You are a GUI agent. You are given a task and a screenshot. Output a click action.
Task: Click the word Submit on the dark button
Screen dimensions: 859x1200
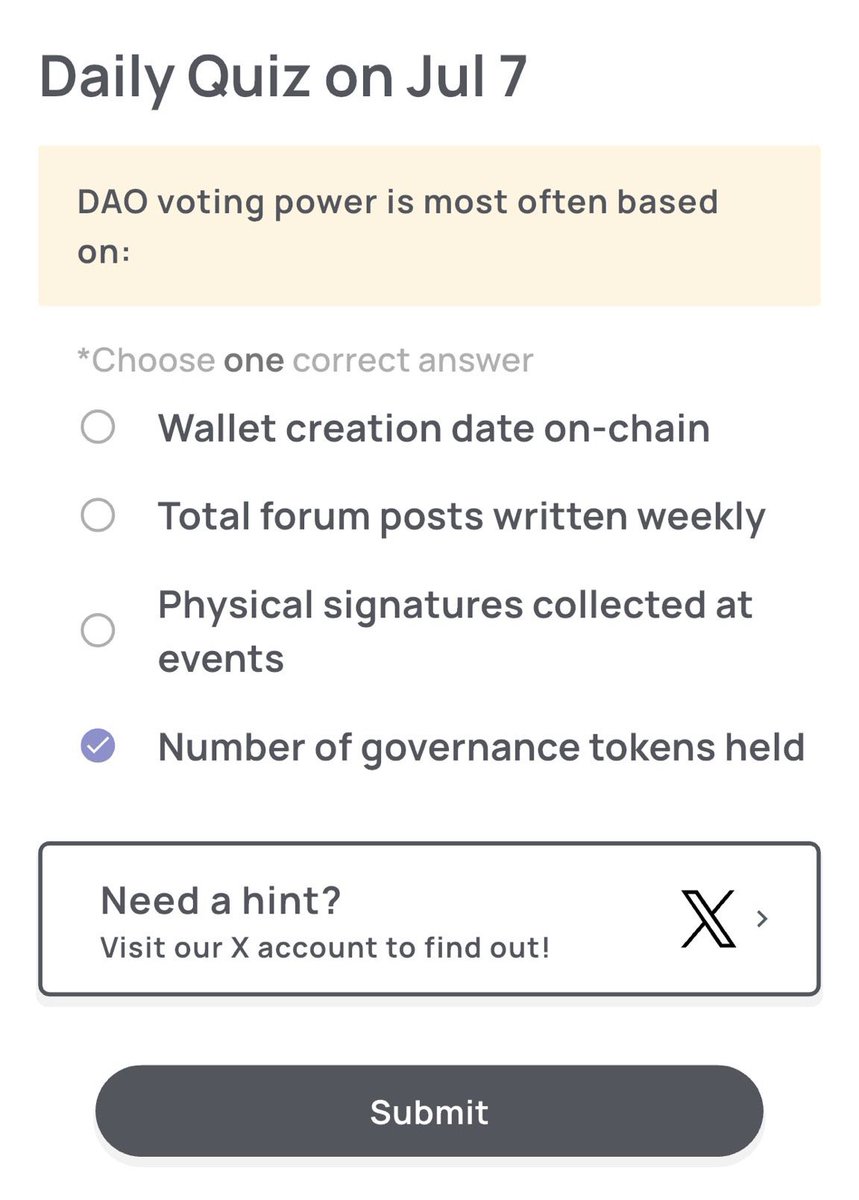pos(429,1112)
